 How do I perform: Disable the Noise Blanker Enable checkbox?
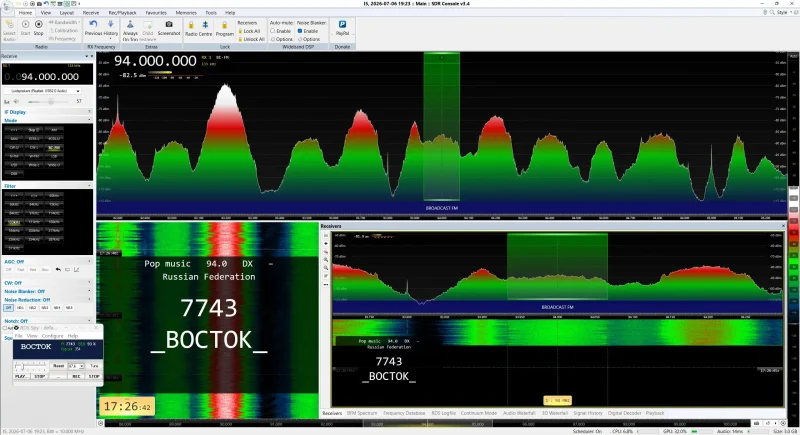coord(300,31)
